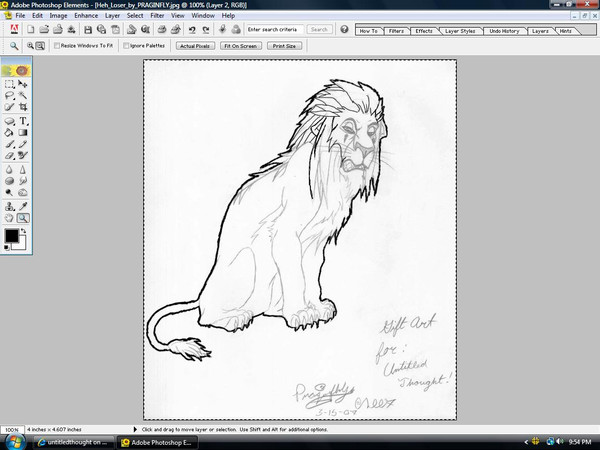Select the Pencil tool

[23, 144]
